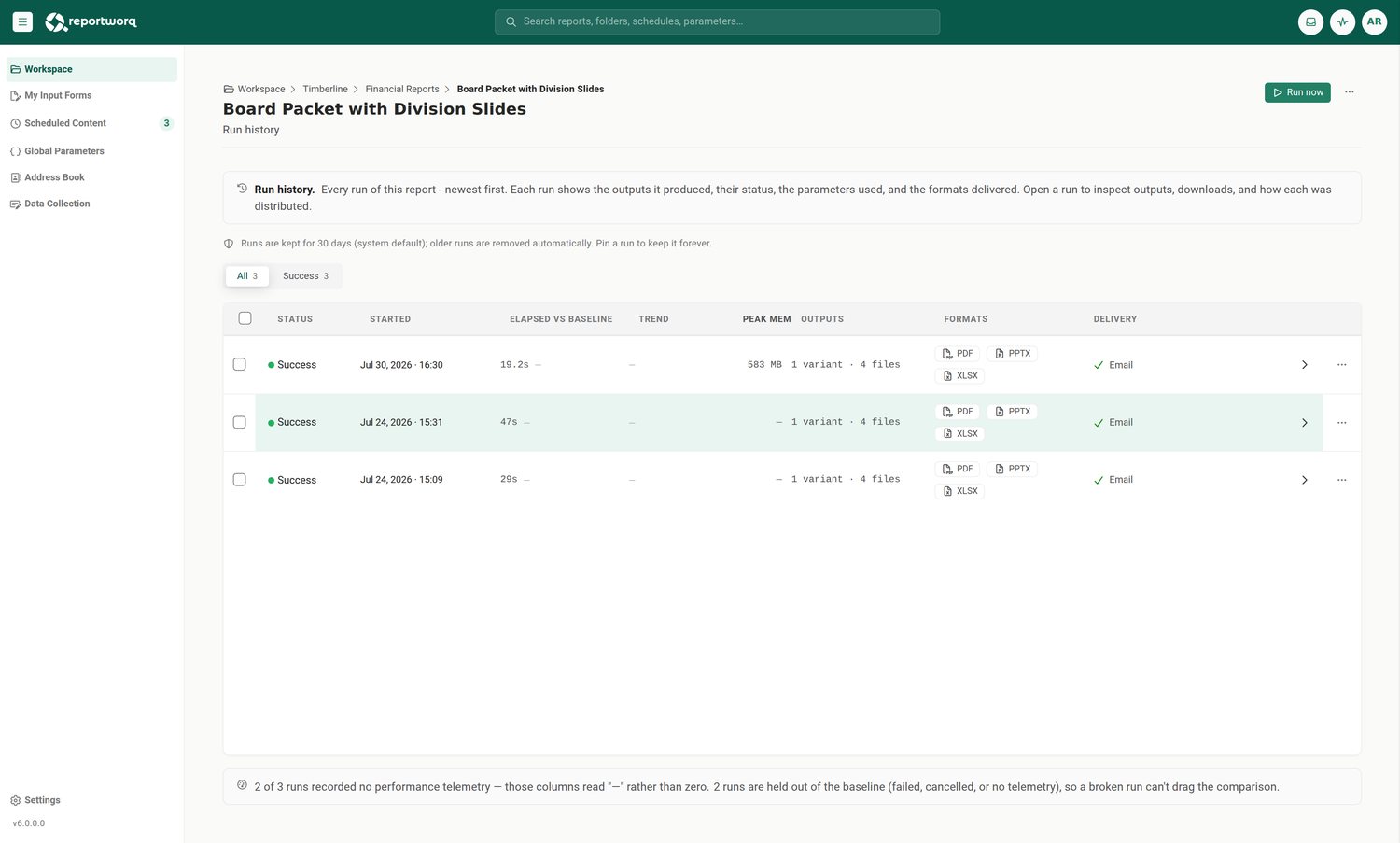Screen dimensions: 1400x843
Task: Expand the Jul 30 16:30 run chevron
Action: (x=1304, y=365)
